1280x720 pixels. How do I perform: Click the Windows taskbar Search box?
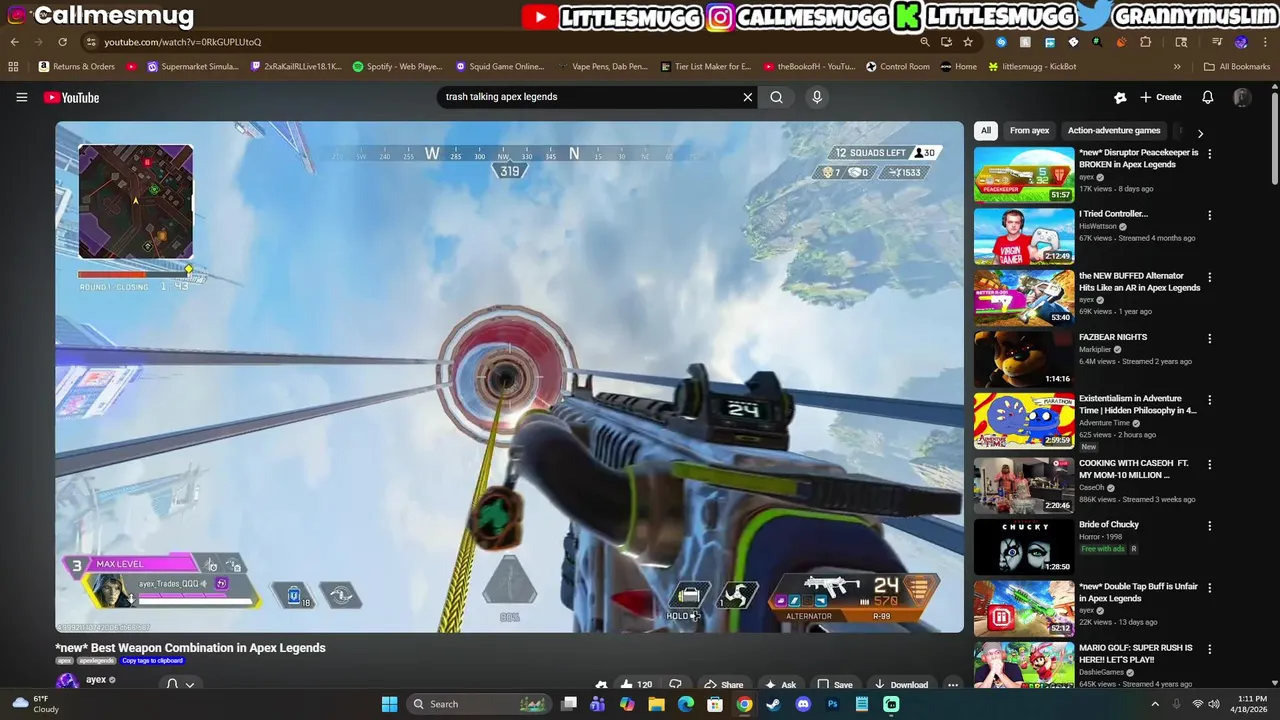[478, 704]
